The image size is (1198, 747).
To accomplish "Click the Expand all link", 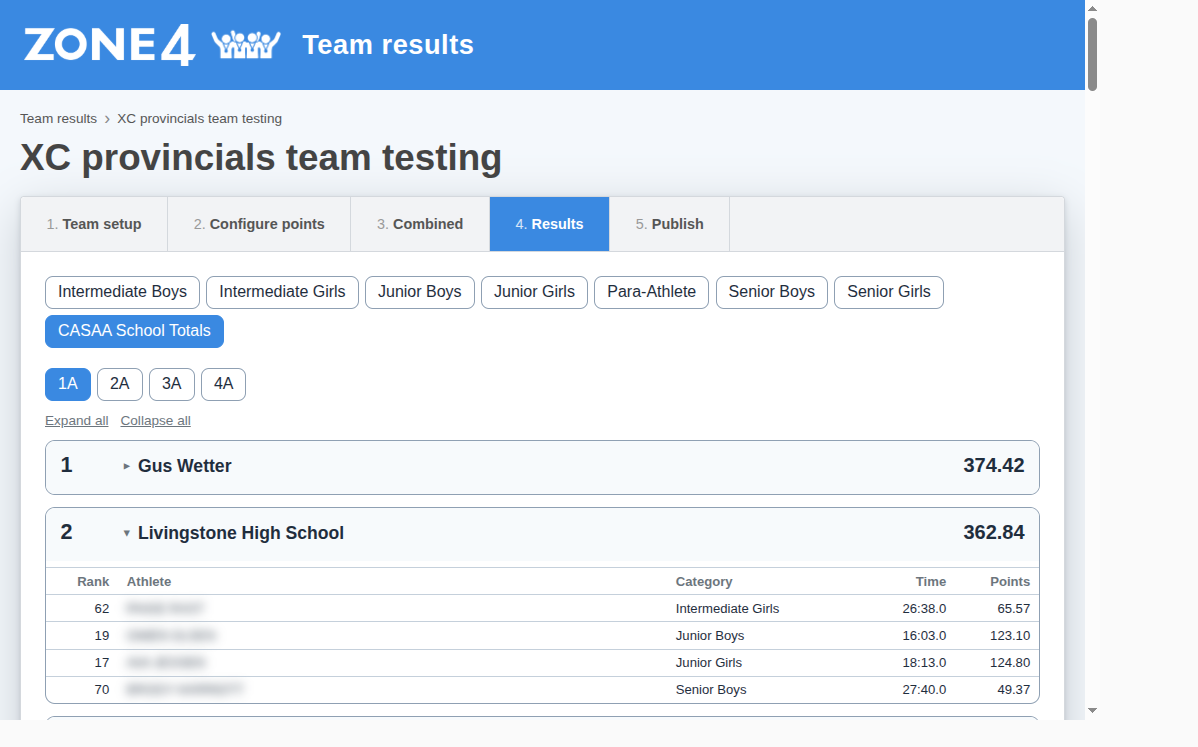I will pos(76,421).
